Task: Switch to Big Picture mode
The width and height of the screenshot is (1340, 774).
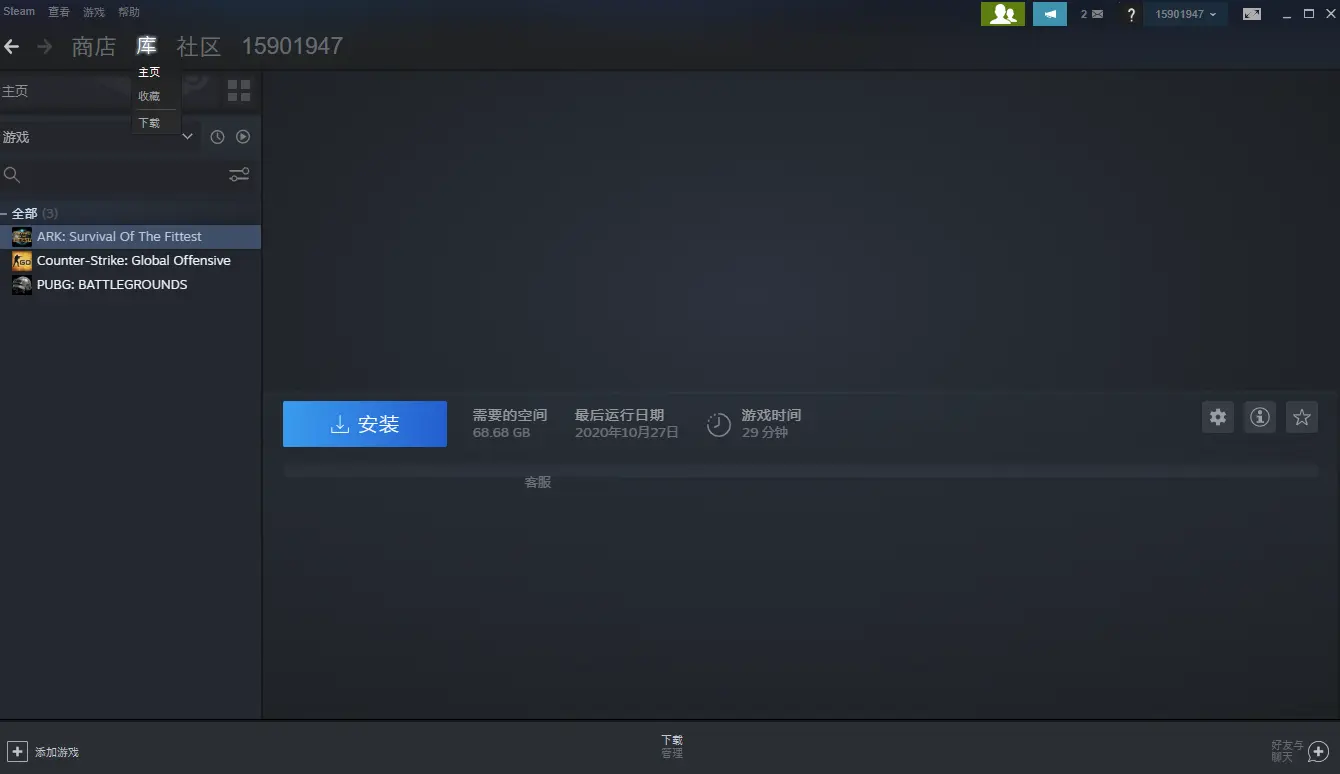Action: click(1252, 14)
